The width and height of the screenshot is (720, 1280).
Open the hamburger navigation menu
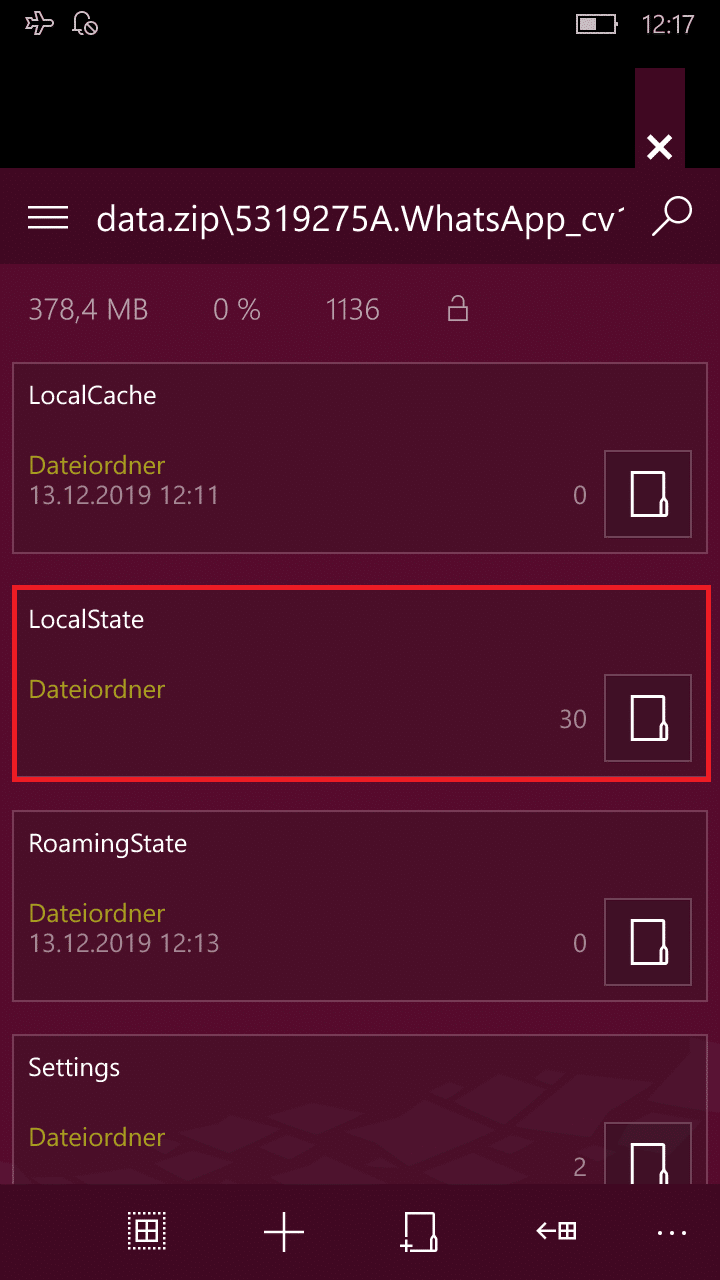[48, 217]
